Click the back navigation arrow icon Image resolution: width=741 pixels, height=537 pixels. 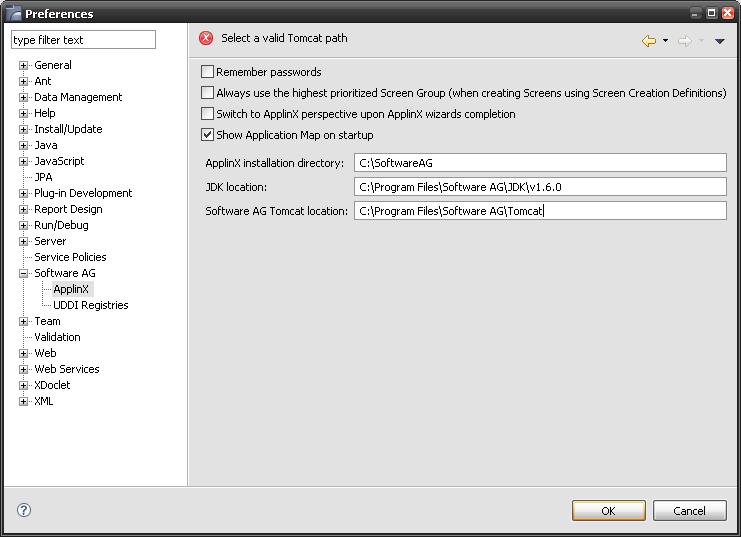coord(649,41)
